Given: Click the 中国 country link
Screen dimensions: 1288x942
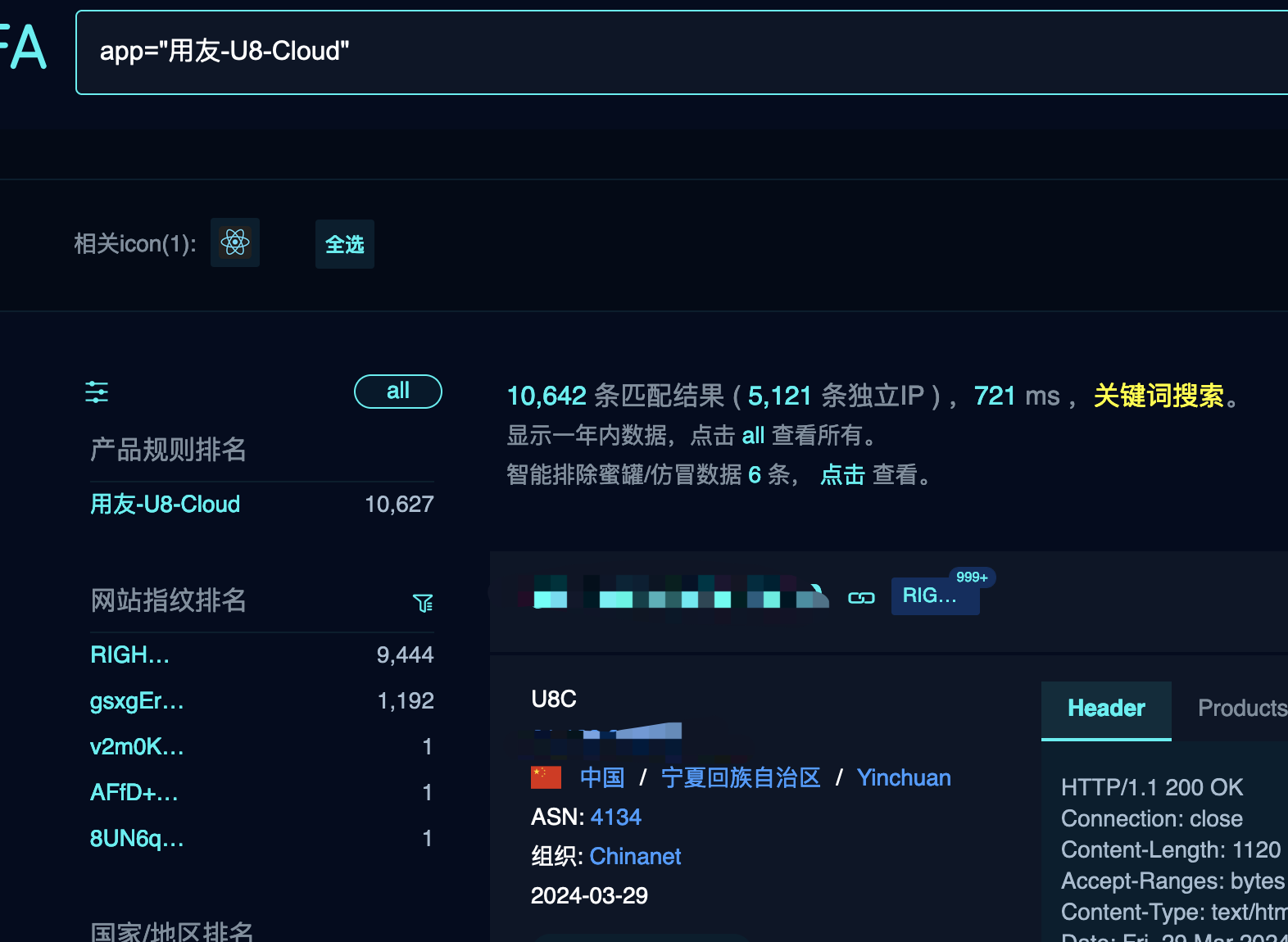Looking at the screenshot, I should pos(602,777).
